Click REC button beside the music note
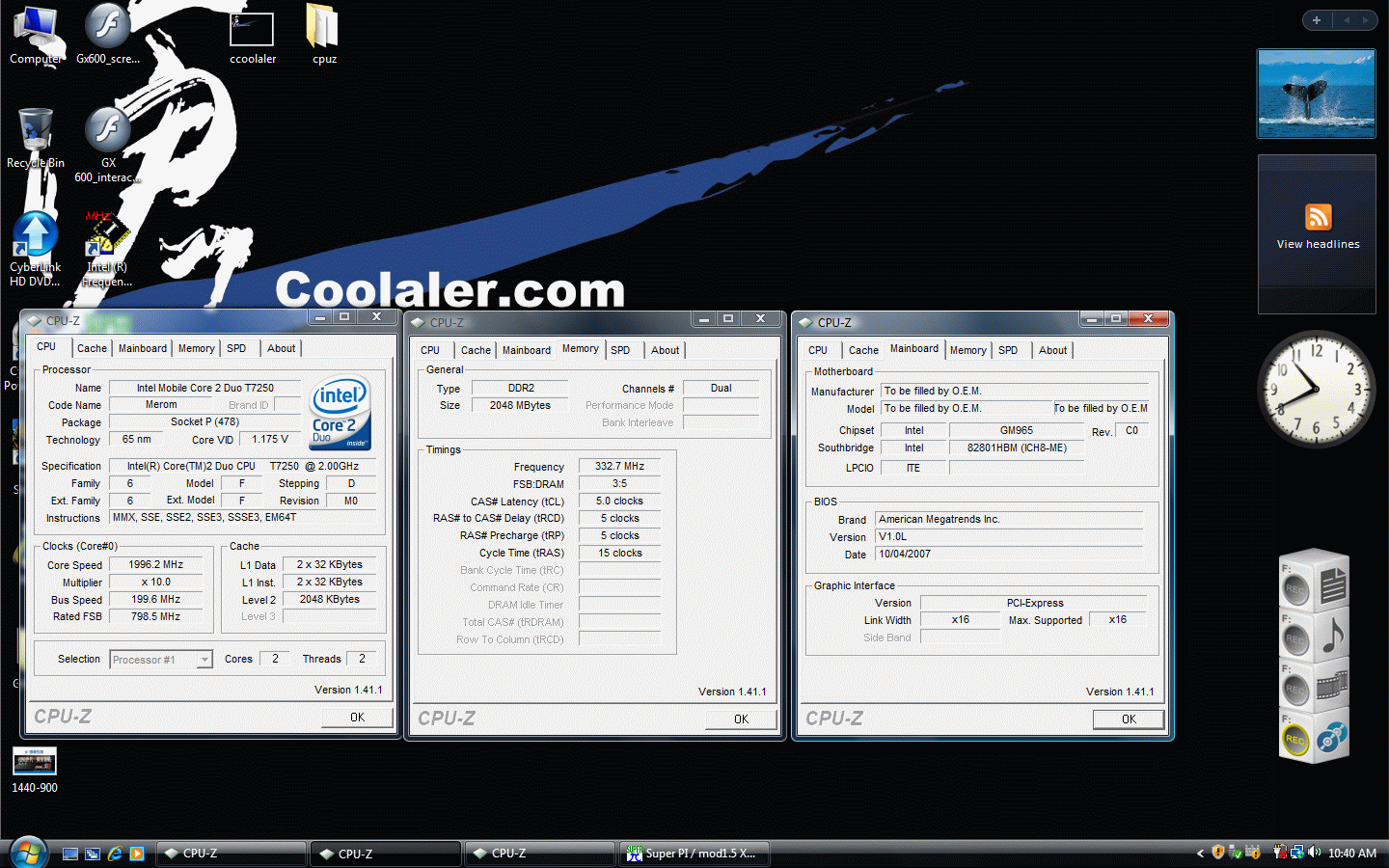This screenshot has height=868, width=1389. click(1295, 639)
